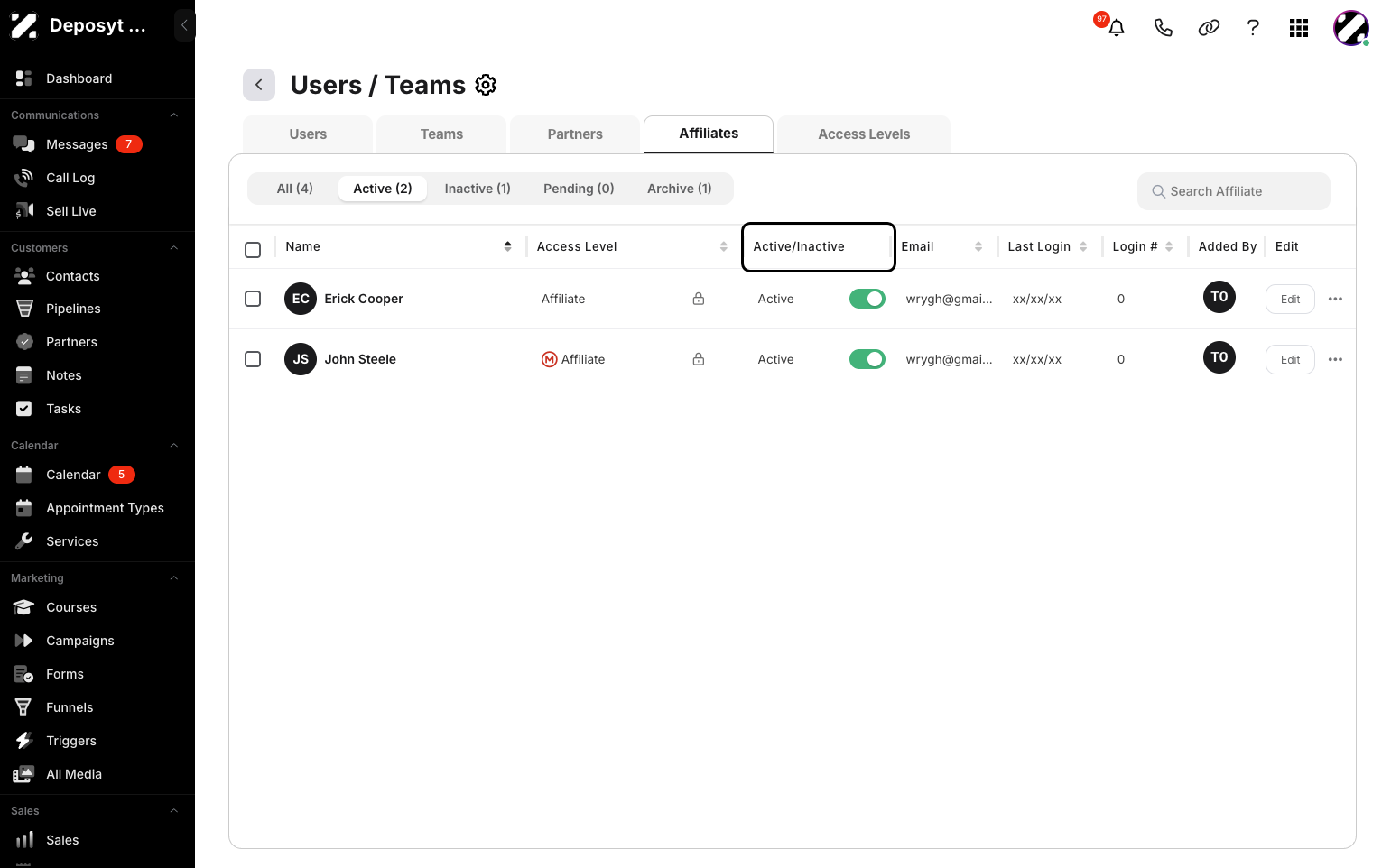Collapse the Marketing section
Screen dimensions: 1391x868
point(174,578)
